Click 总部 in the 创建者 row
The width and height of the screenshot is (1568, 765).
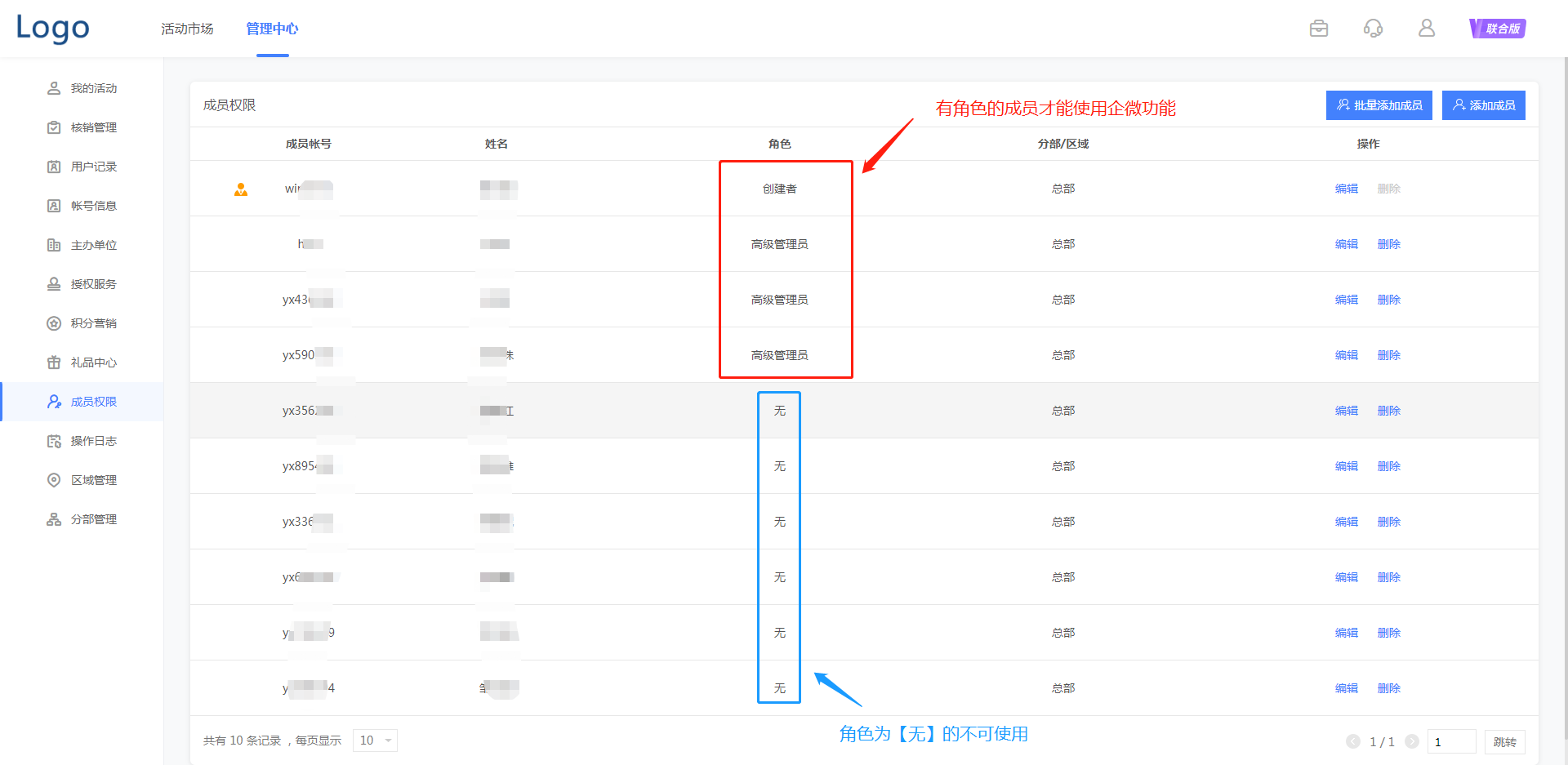point(1063,189)
